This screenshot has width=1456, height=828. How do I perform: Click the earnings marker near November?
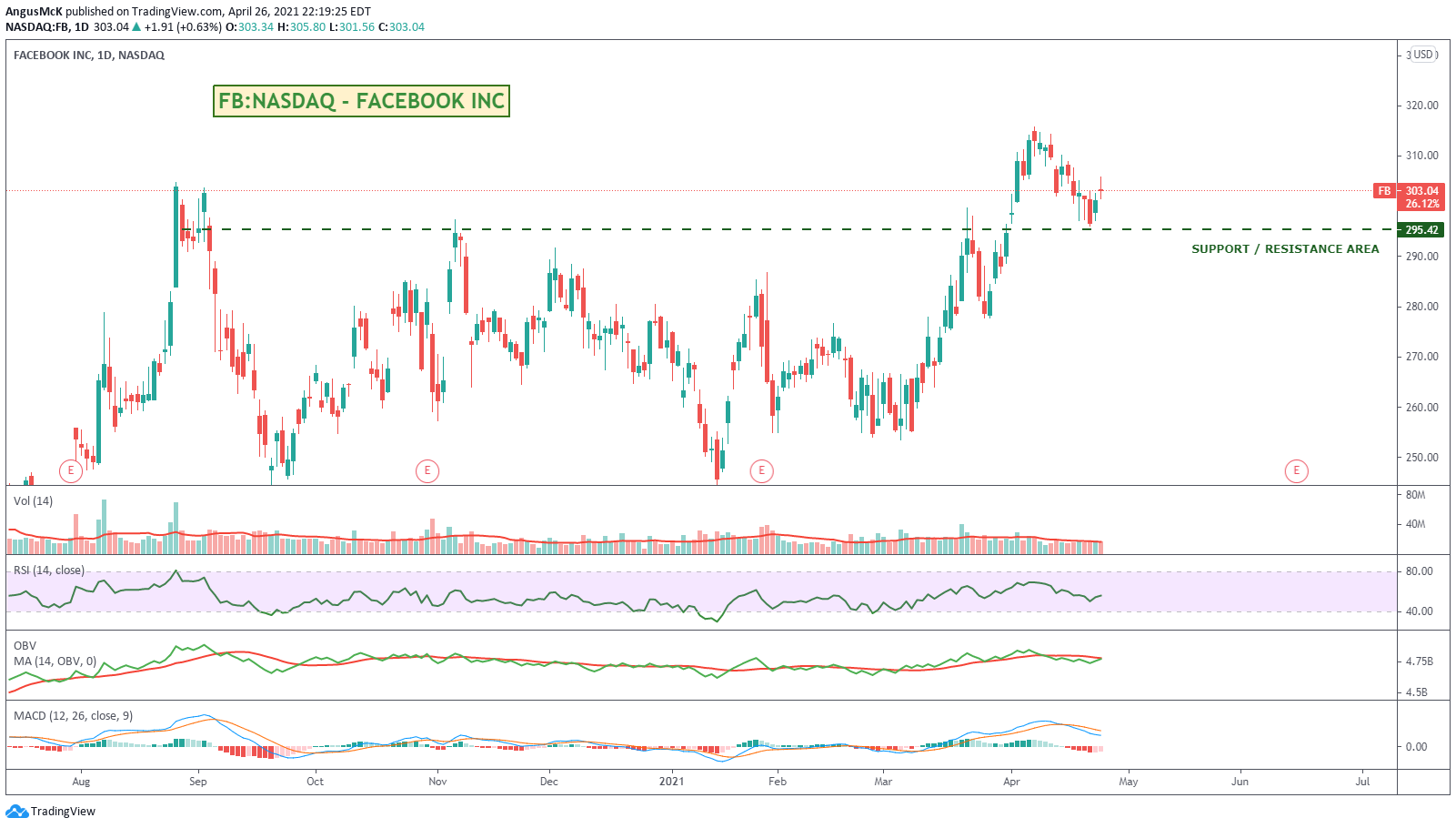pyautogui.click(x=427, y=470)
